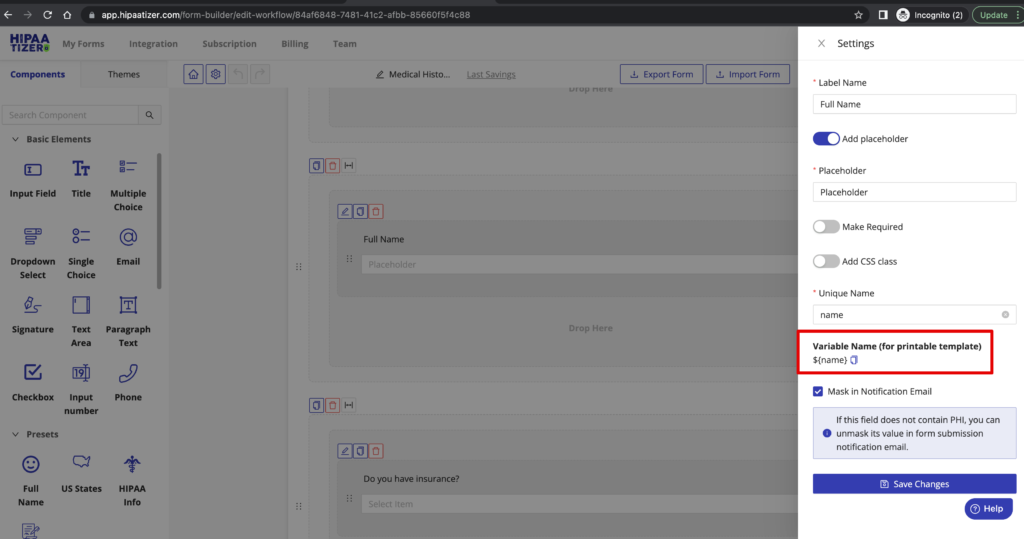
Task: Uncheck Mask in Notification Email
Action: tap(819, 391)
